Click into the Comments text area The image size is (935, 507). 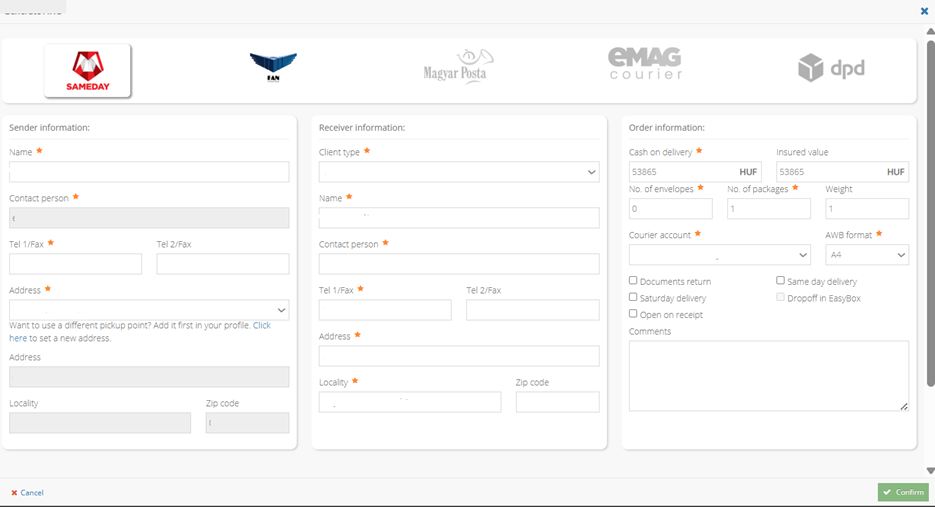click(768, 375)
